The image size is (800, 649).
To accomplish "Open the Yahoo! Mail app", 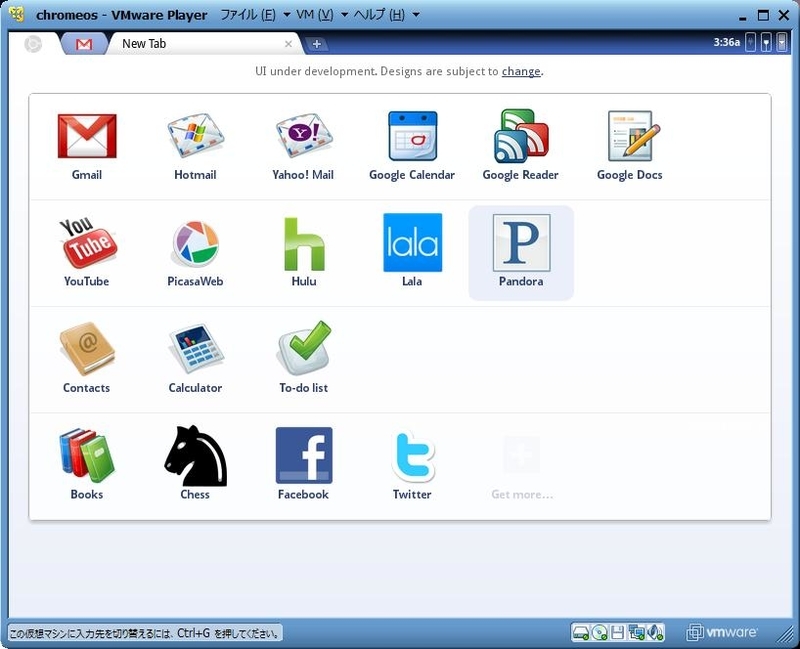I will 304,146.
